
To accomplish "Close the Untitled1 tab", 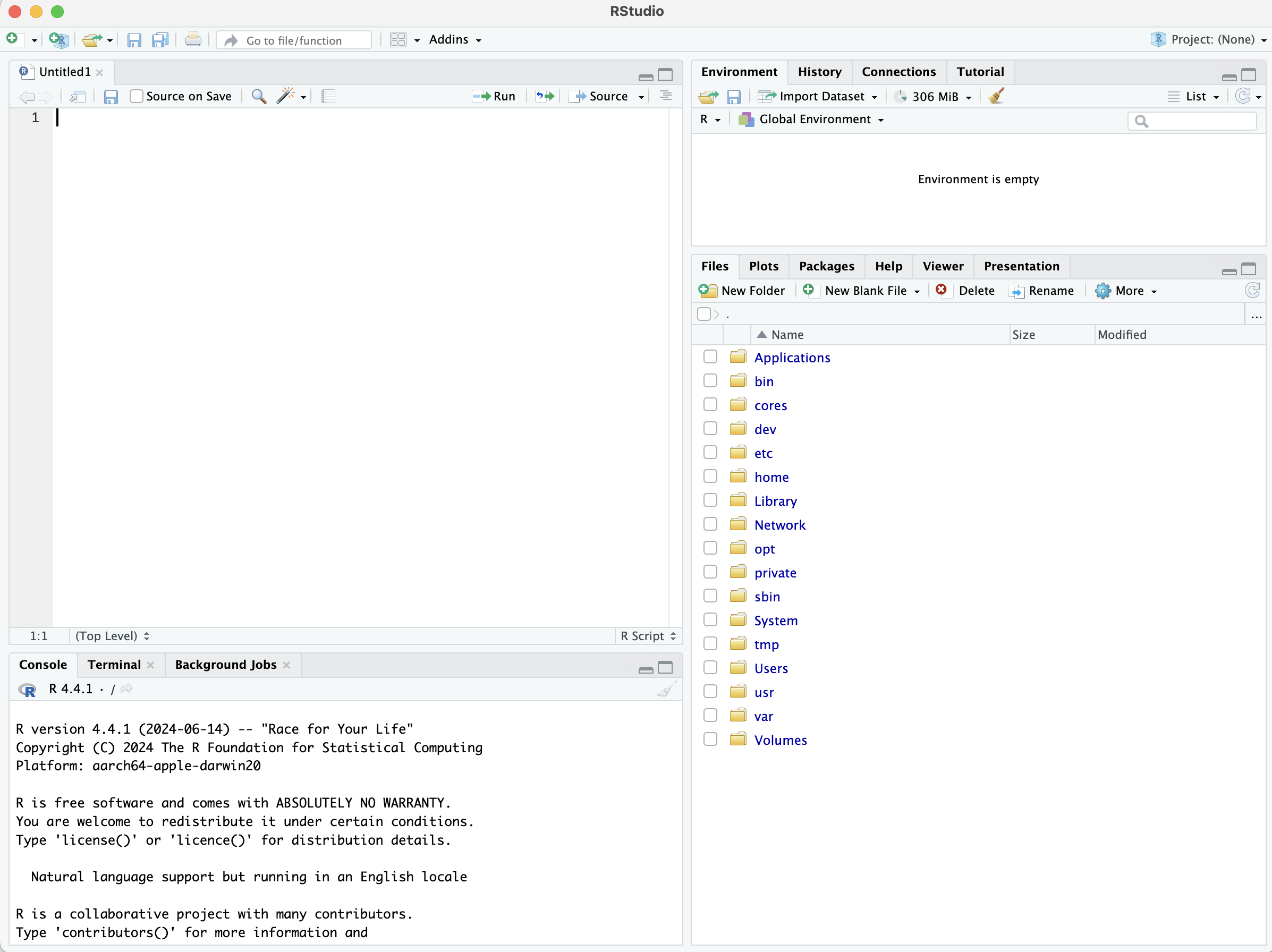I will (x=99, y=72).
